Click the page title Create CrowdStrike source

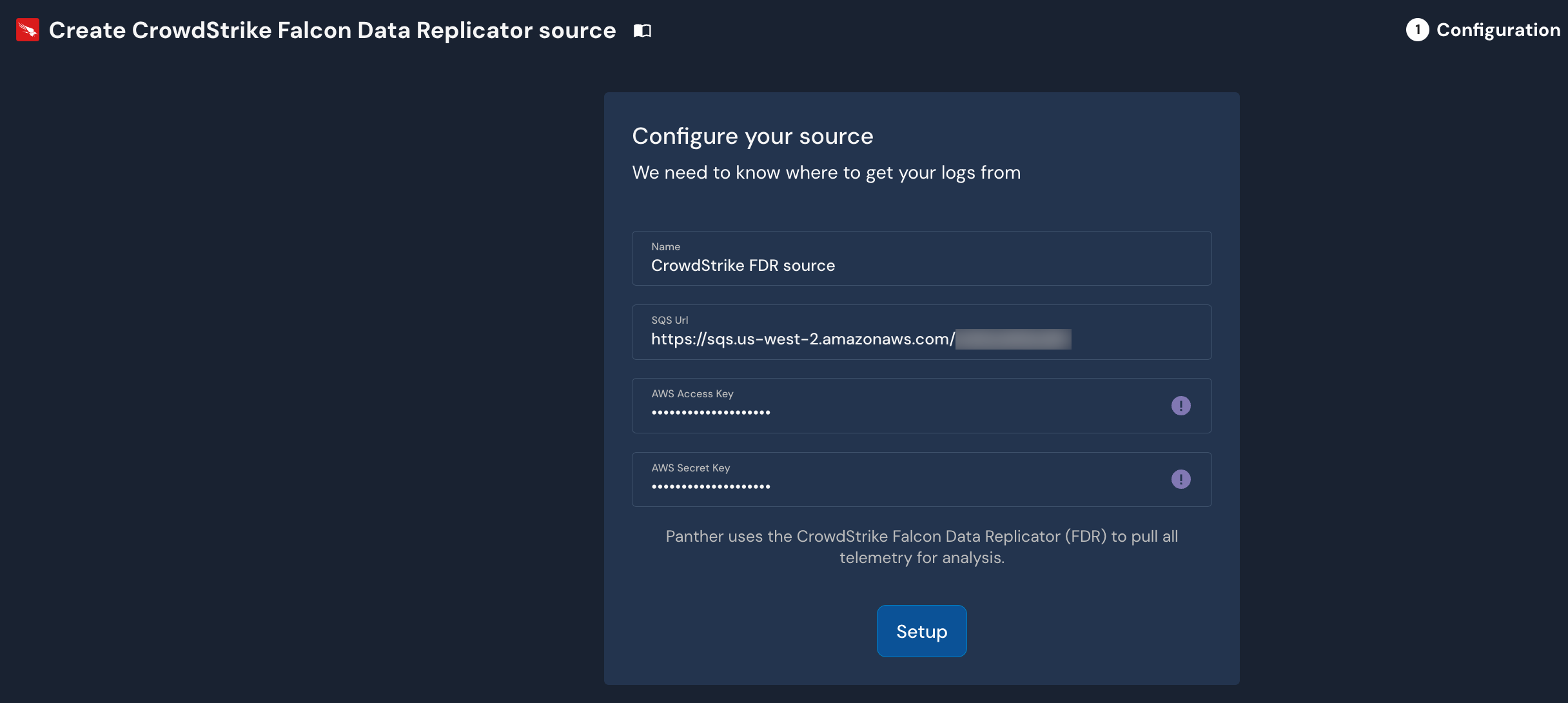pos(331,30)
